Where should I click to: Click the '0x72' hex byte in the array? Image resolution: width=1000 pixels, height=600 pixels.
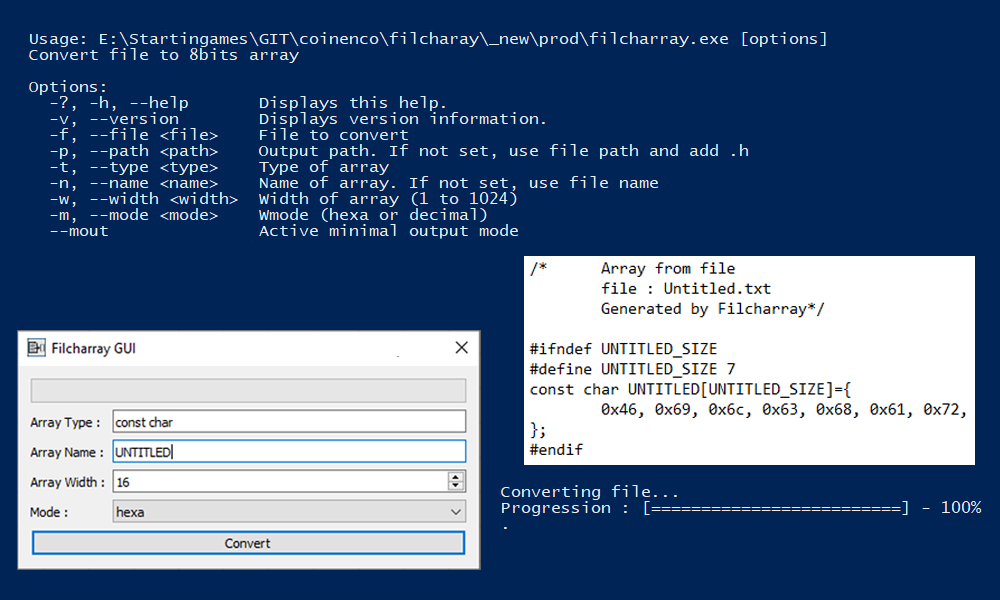tap(941, 409)
